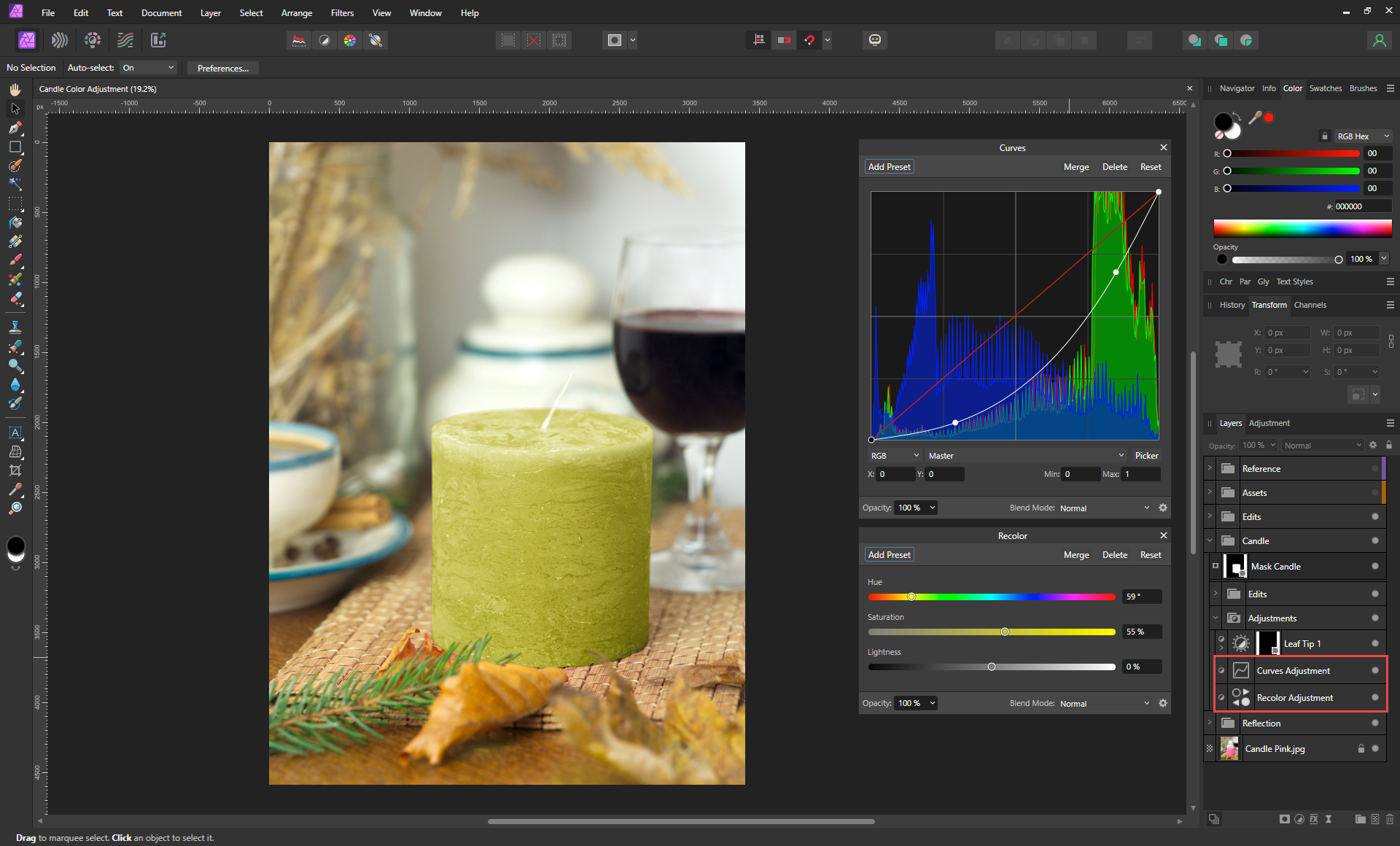Screen dimensions: 1400x846
Task: Select the Crop tool
Action: [x=15, y=470]
